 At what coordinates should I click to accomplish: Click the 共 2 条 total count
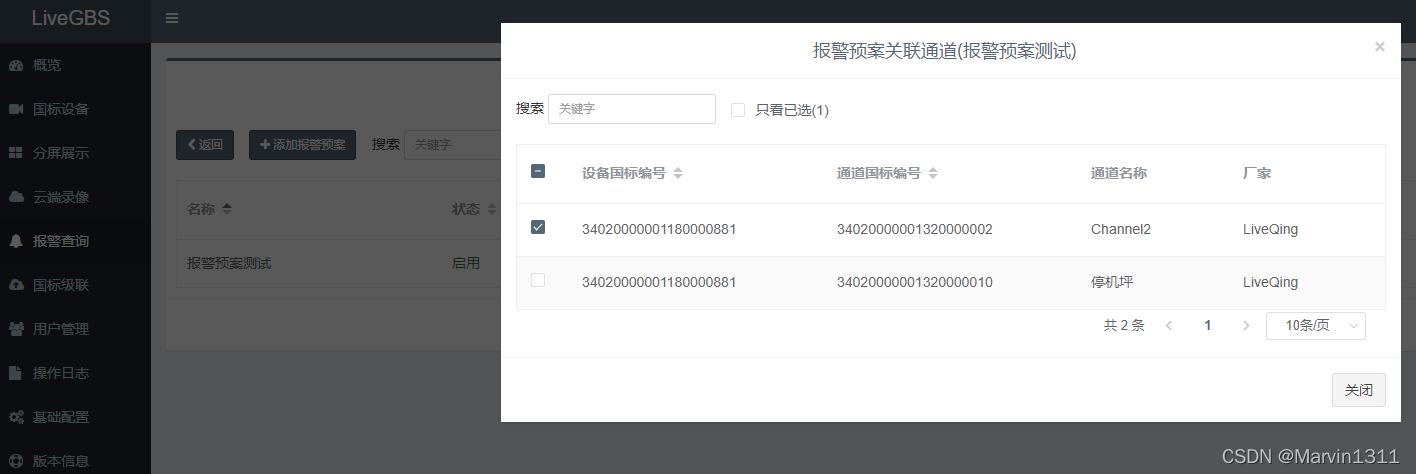tap(1124, 325)
